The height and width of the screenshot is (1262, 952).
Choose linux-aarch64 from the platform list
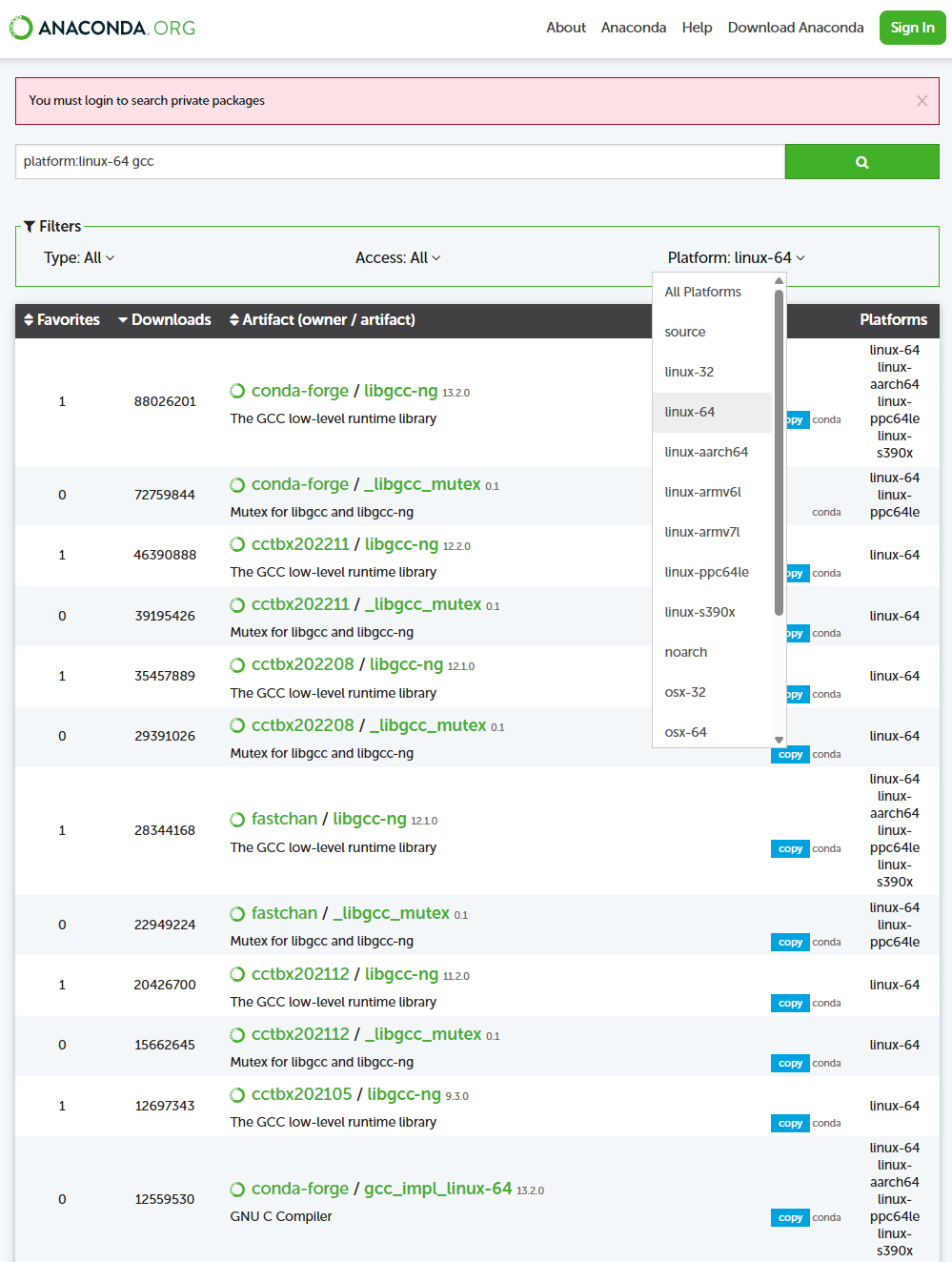coord(712,452)
